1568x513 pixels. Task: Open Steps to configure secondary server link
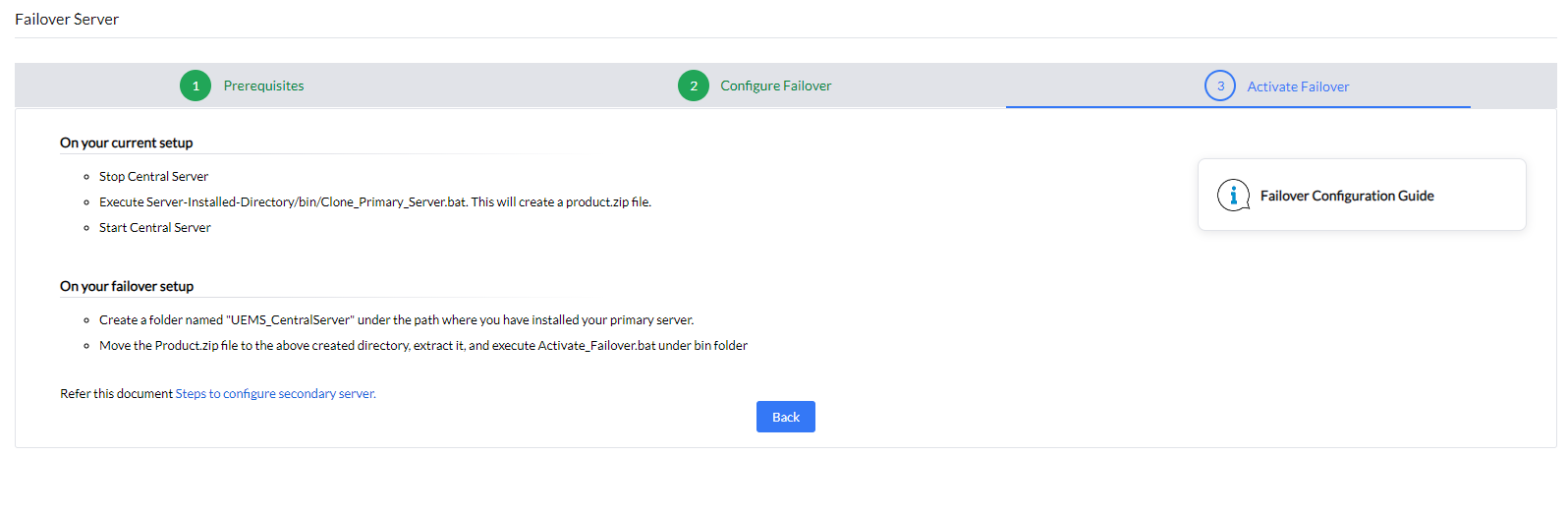(275, 394)
